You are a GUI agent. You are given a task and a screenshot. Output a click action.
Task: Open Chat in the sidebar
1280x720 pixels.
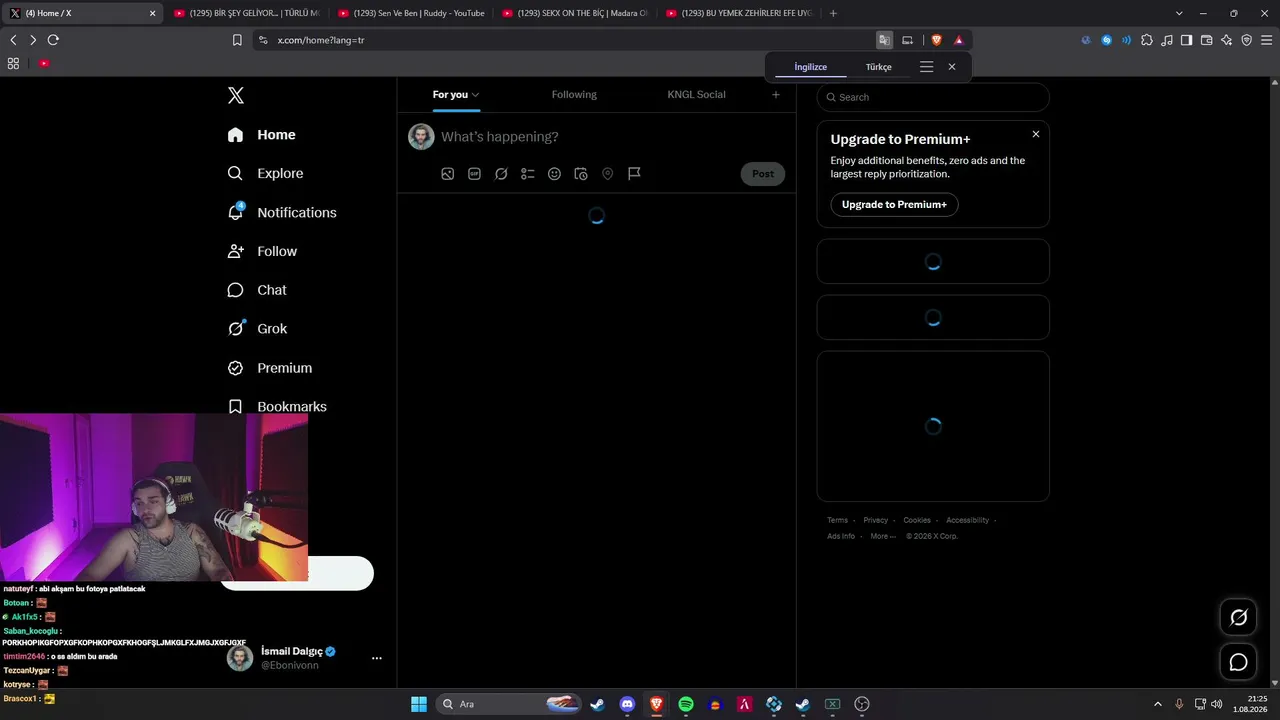257,290
